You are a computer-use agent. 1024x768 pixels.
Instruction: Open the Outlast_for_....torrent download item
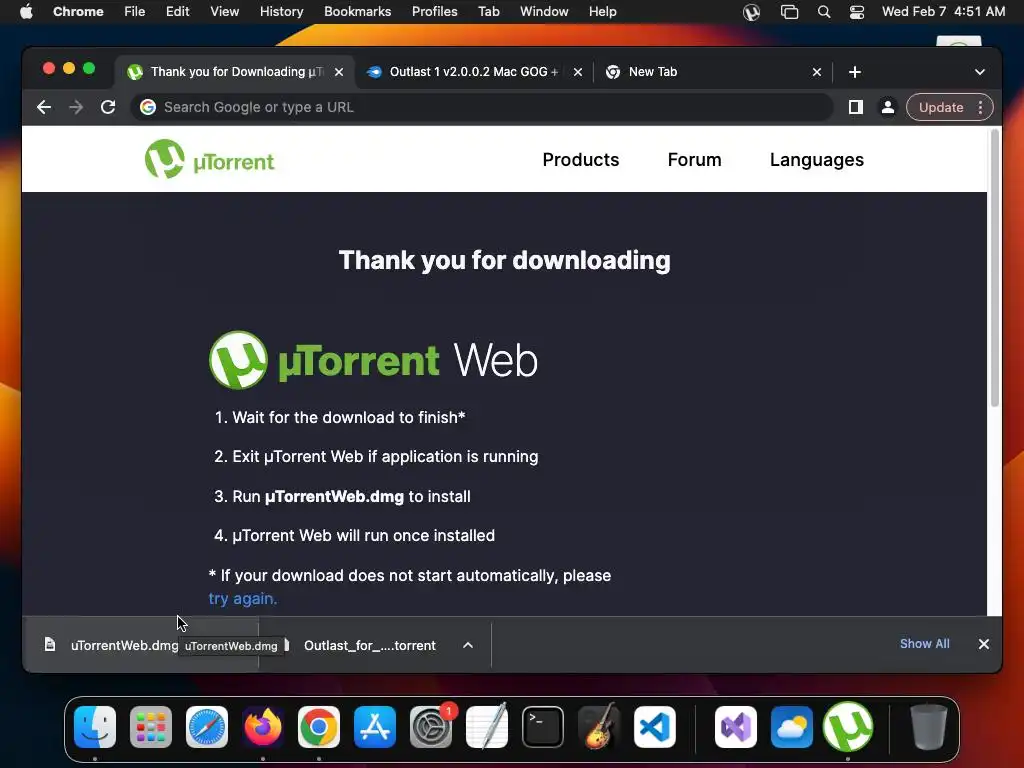click(370, 645)
